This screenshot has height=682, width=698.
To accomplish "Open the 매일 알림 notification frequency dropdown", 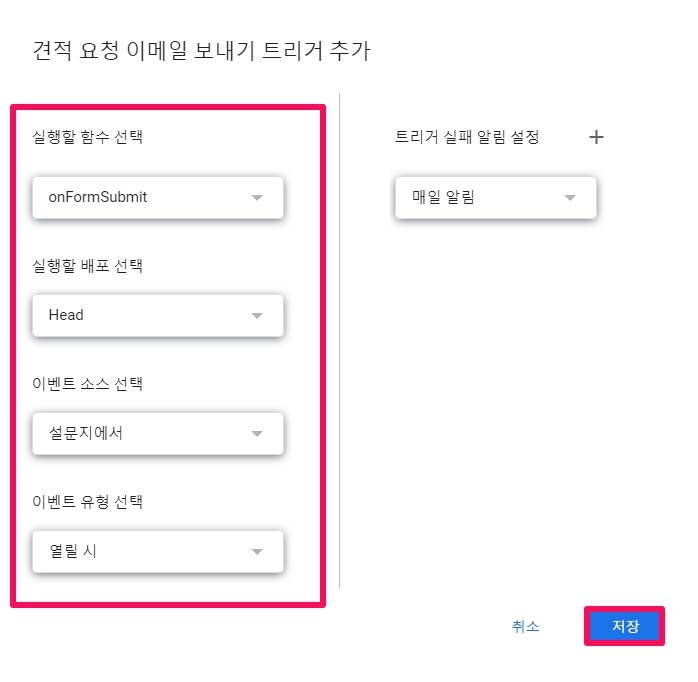I will (x=495, y=198).
